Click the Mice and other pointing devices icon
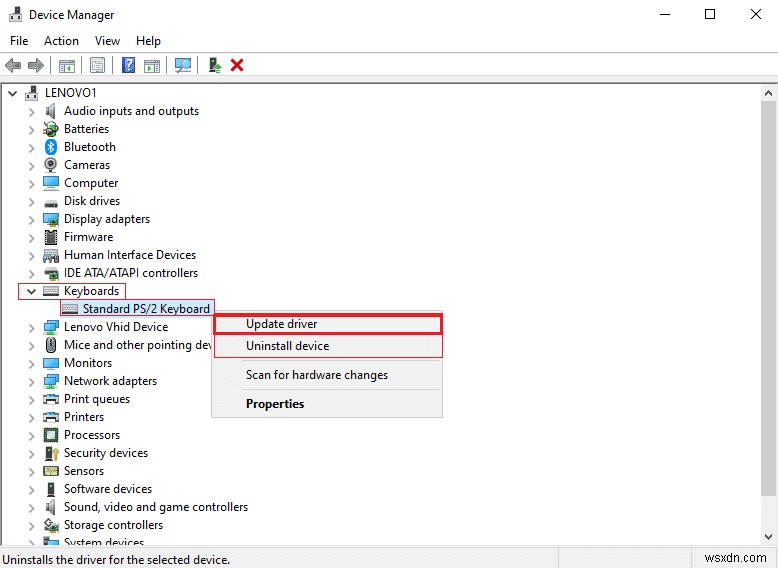 [51, 345]
